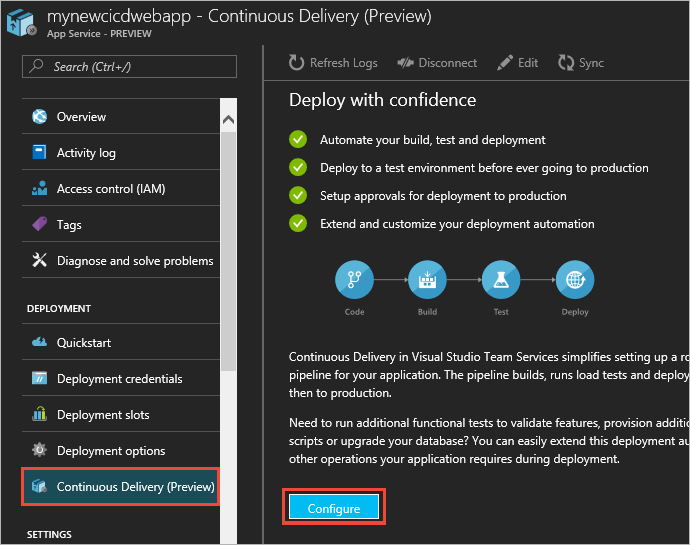Click green check next to Automate your build
Screen dimensions: 690x545
298,140
